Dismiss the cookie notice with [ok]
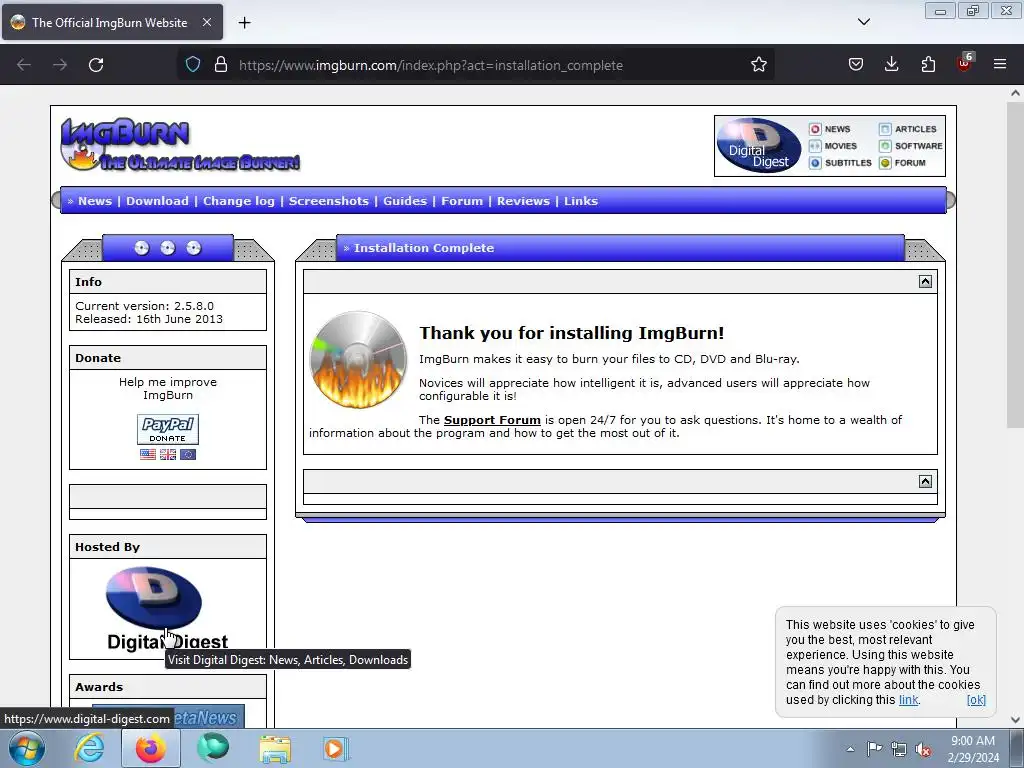Viewport: 1024px width, 768px height. click(976, 699)
